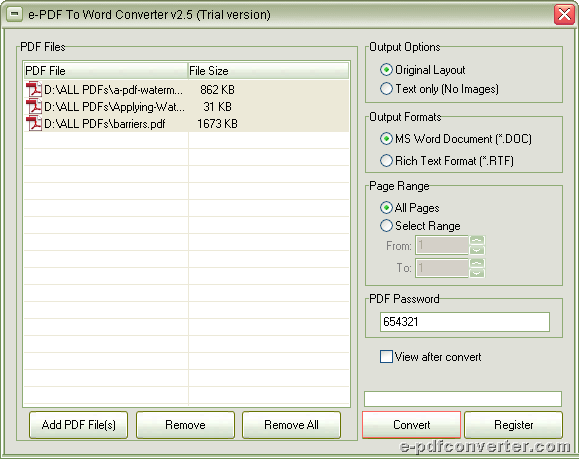Open the system menu icon in title bar
Image resolution: width=579 pixels, height=459 pixels.
tap(14, 15)
